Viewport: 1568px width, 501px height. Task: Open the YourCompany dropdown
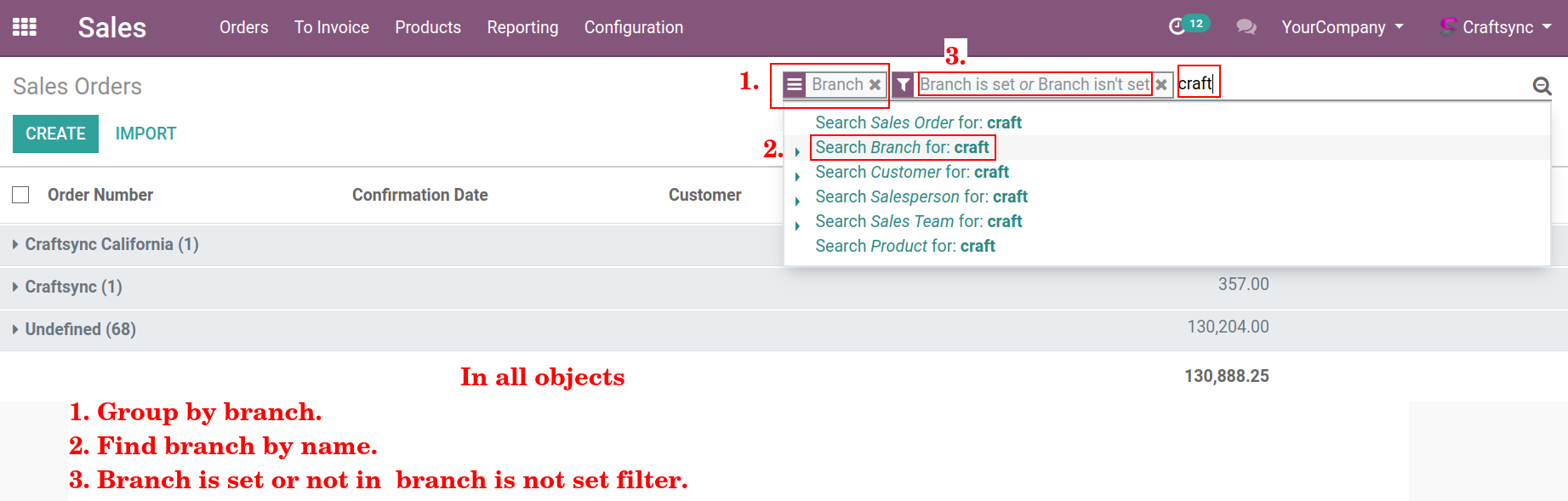point(1342,27)
